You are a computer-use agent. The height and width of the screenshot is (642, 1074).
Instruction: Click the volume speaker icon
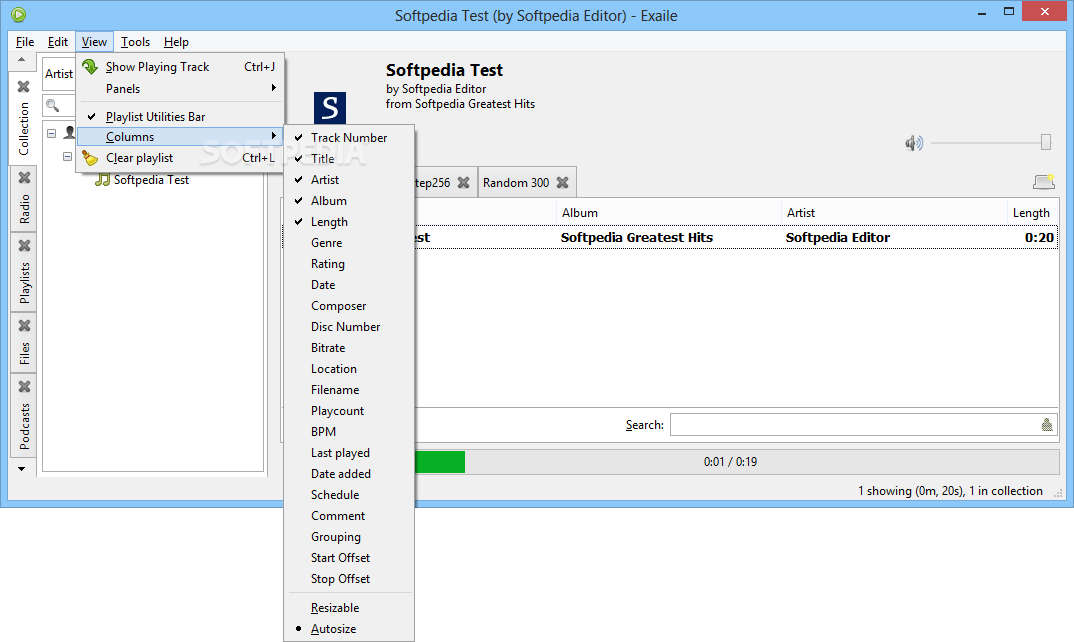(x=914, y=143)
